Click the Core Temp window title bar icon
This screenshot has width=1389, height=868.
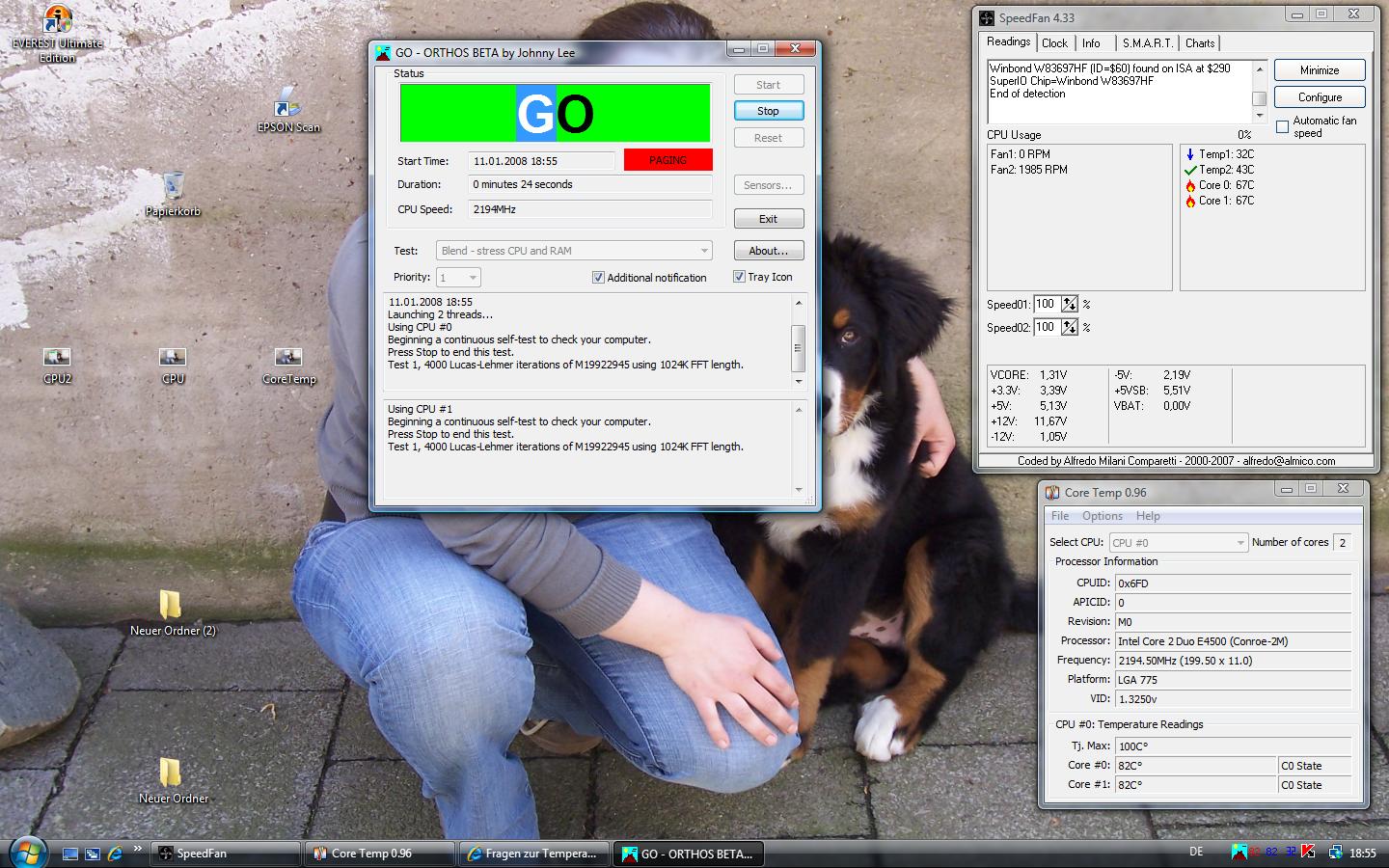pyautogui.click(x=1052, y=493)
